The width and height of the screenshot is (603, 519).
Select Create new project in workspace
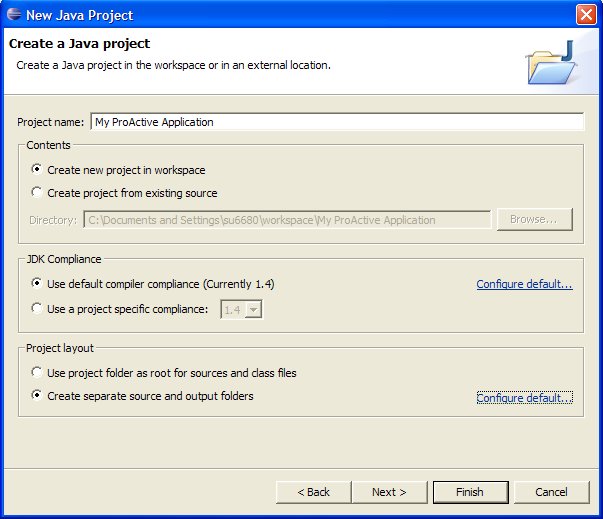coord(38,170)
